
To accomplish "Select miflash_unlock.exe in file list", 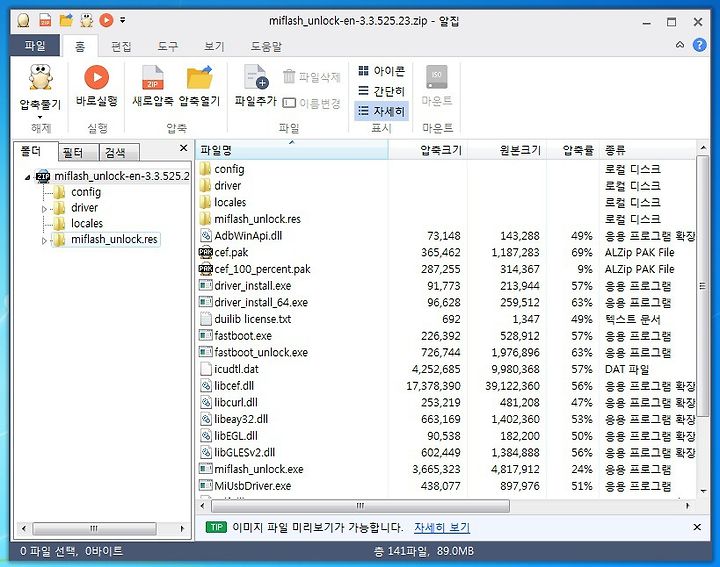I will click(x=259, y=469).
